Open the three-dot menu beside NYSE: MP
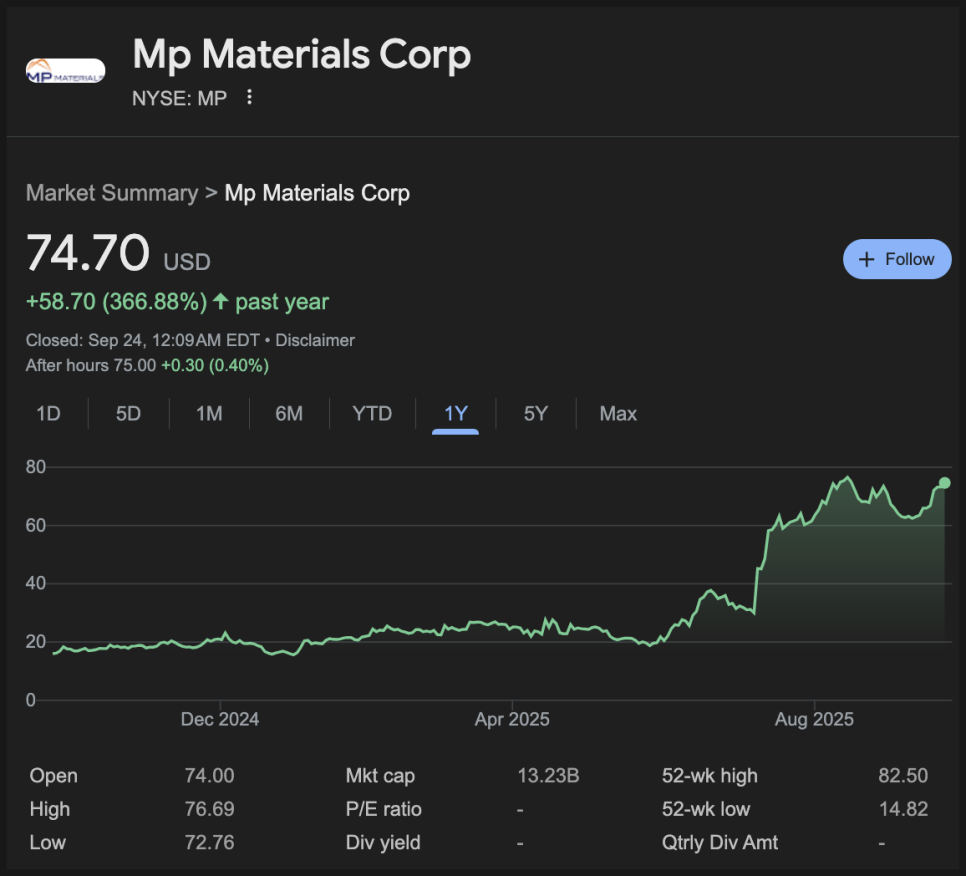966x876 pixels. [249, 97]
